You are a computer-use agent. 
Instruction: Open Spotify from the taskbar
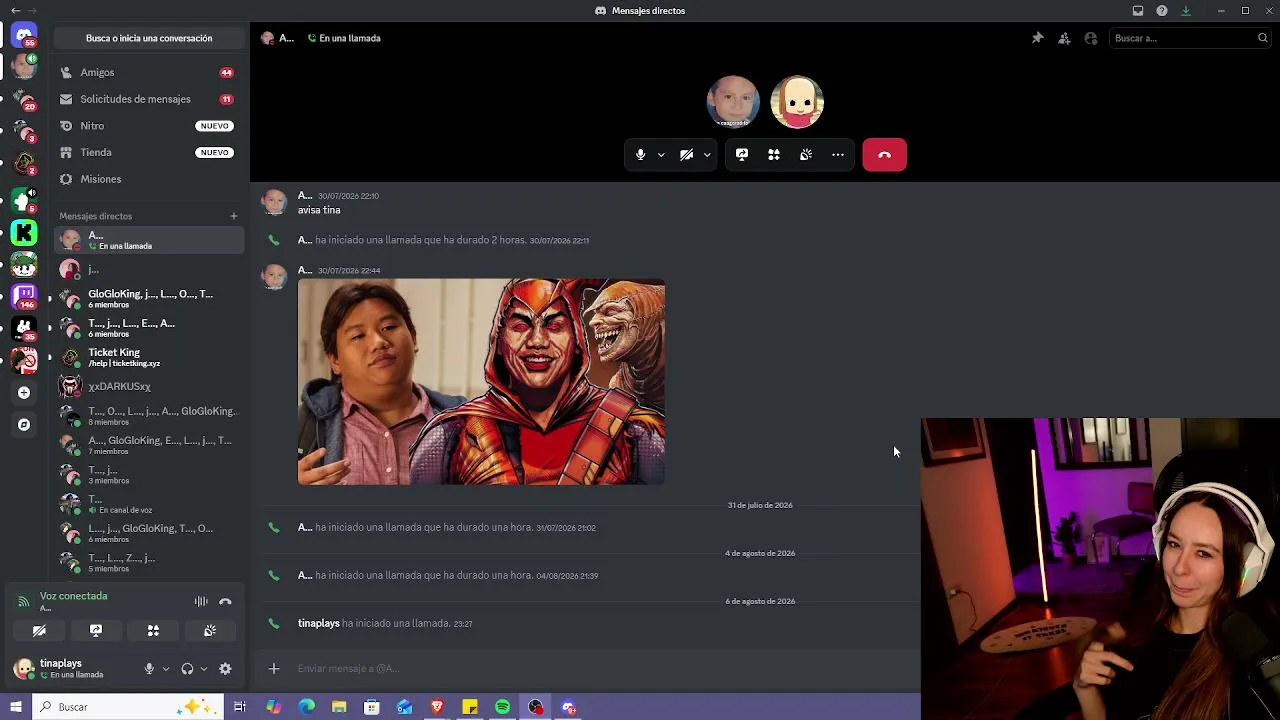(503, 707)
